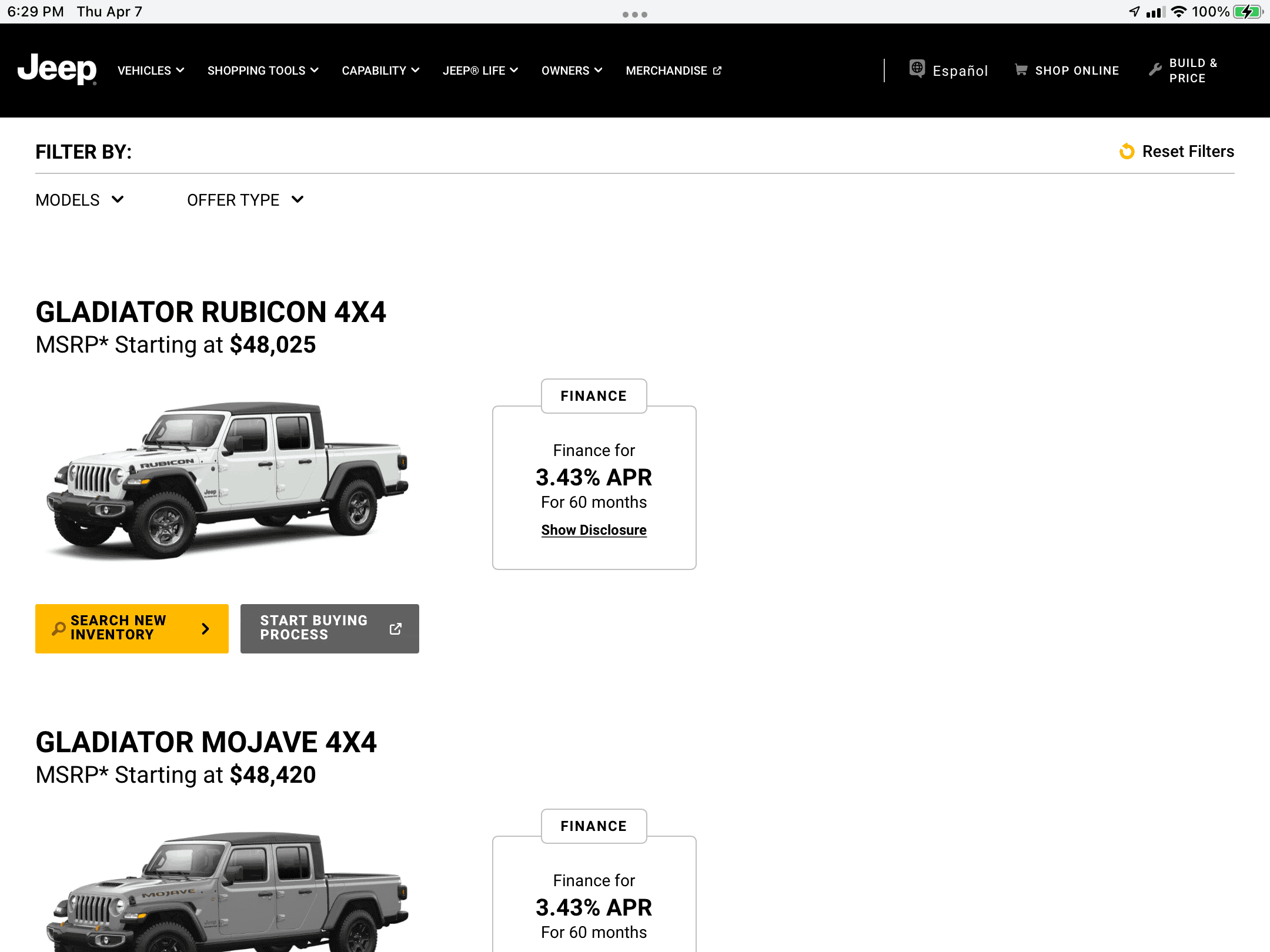Click the Jeep Life chevron

pos(514,71)
